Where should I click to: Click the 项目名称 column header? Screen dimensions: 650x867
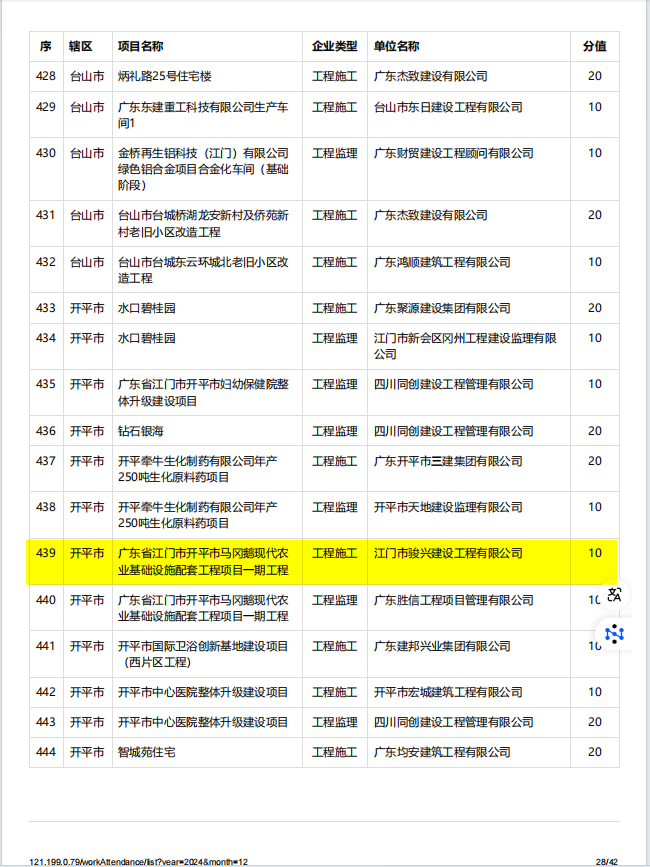coord(140,46)
